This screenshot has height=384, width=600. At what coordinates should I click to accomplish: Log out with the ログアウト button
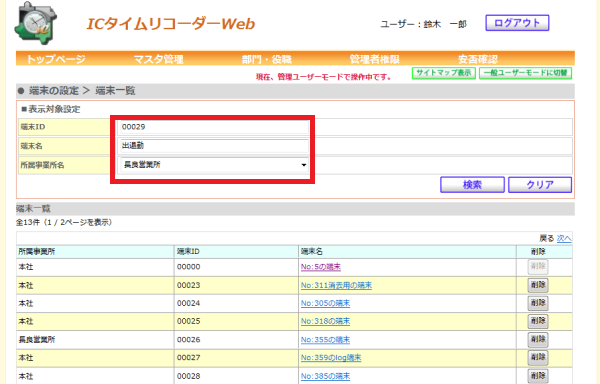517,23
